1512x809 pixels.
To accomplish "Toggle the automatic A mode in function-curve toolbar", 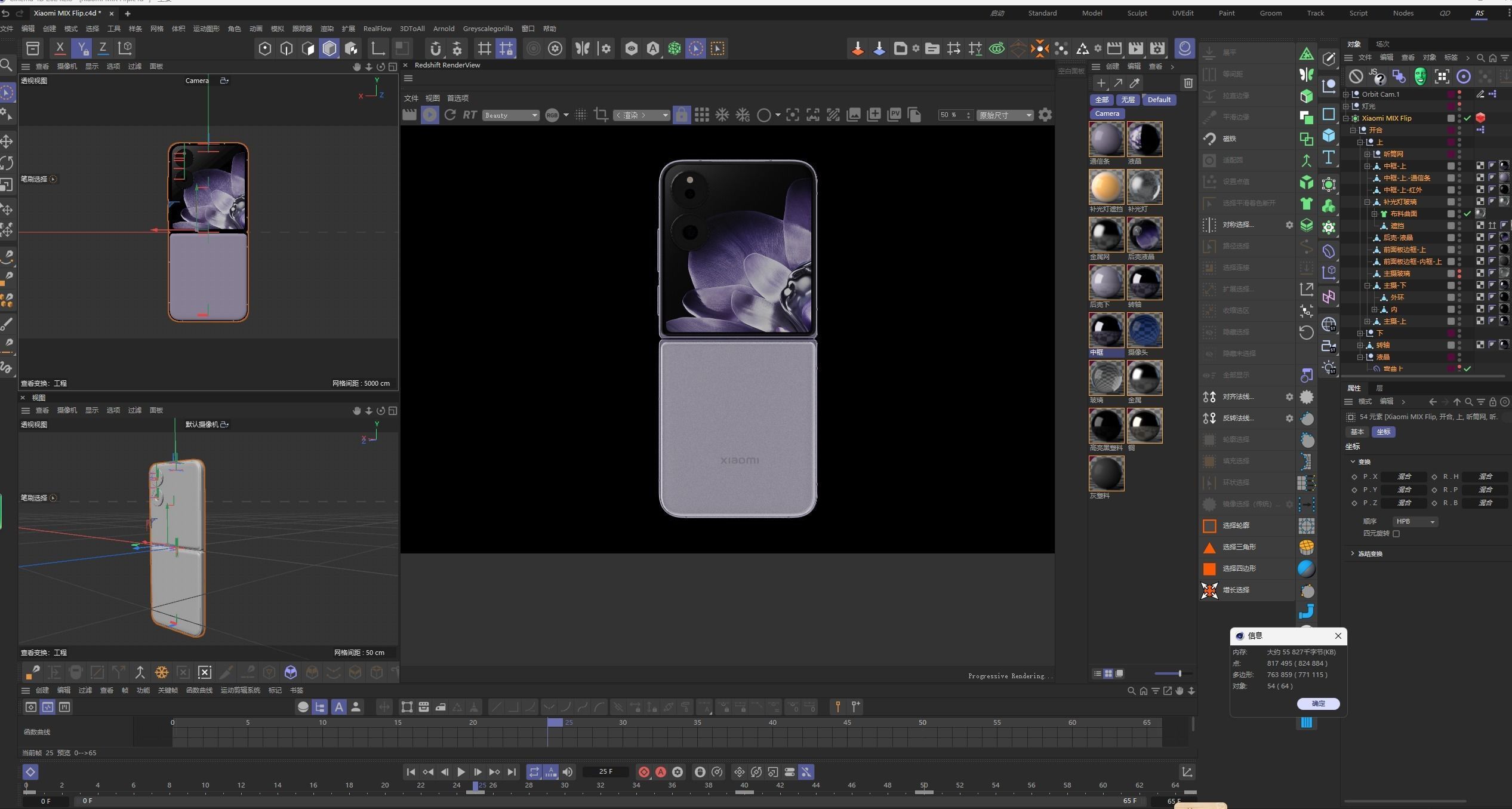I will click(x=338, y=707).
